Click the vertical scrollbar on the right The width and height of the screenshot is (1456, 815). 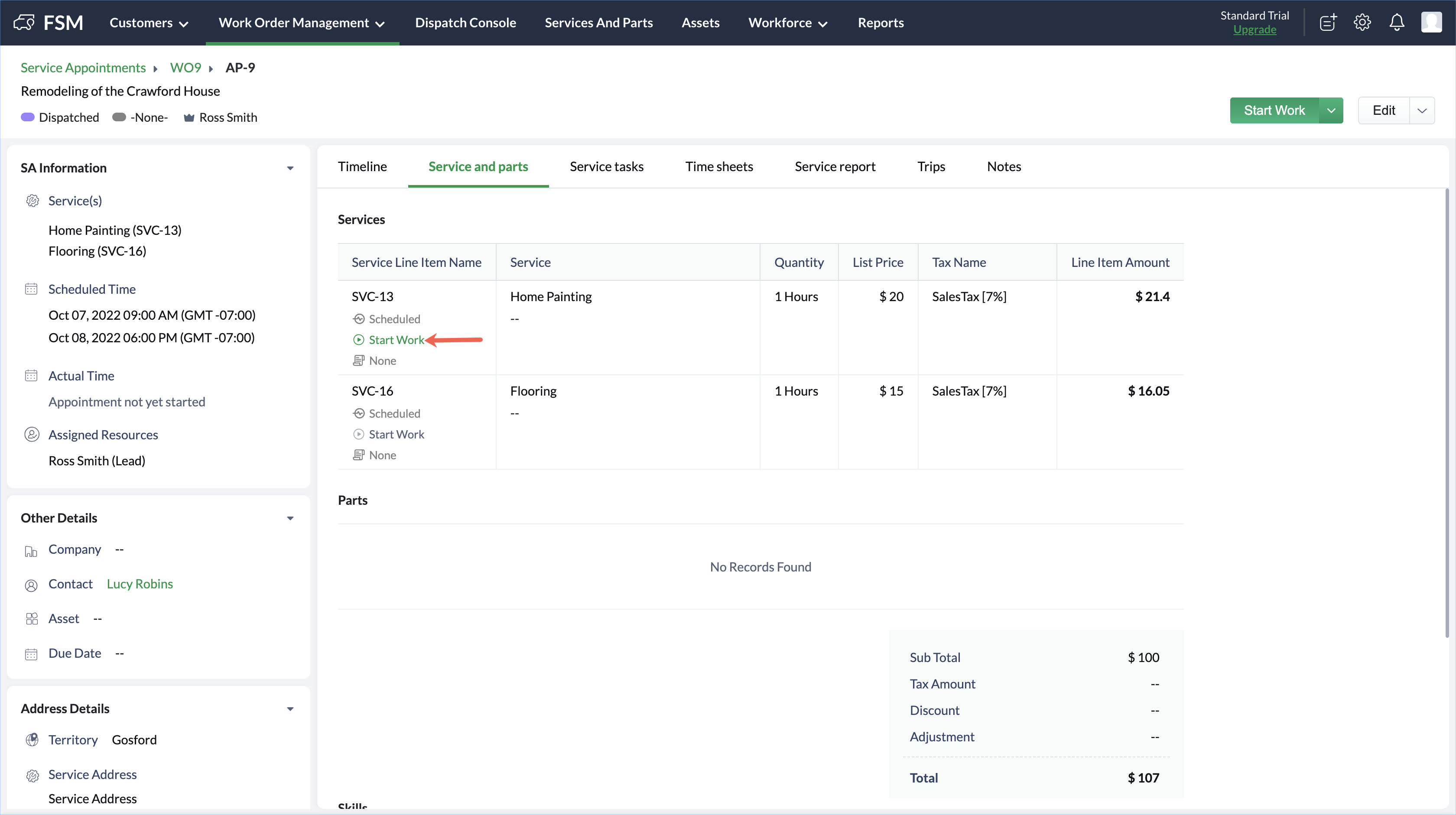click(x=1447, y=412)
